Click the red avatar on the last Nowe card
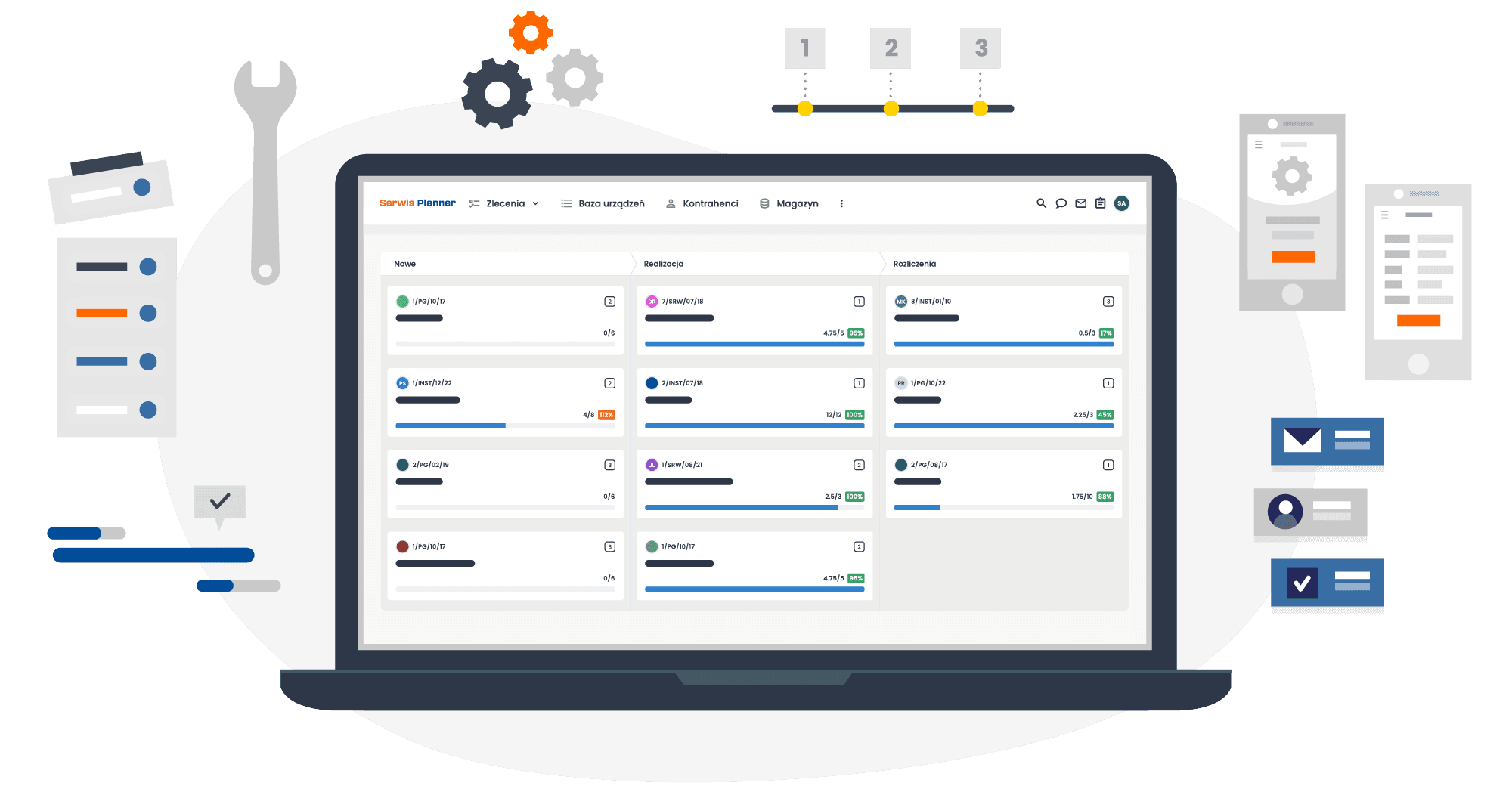The width and height of the screenshot is (1512, 792). point(402,546)
